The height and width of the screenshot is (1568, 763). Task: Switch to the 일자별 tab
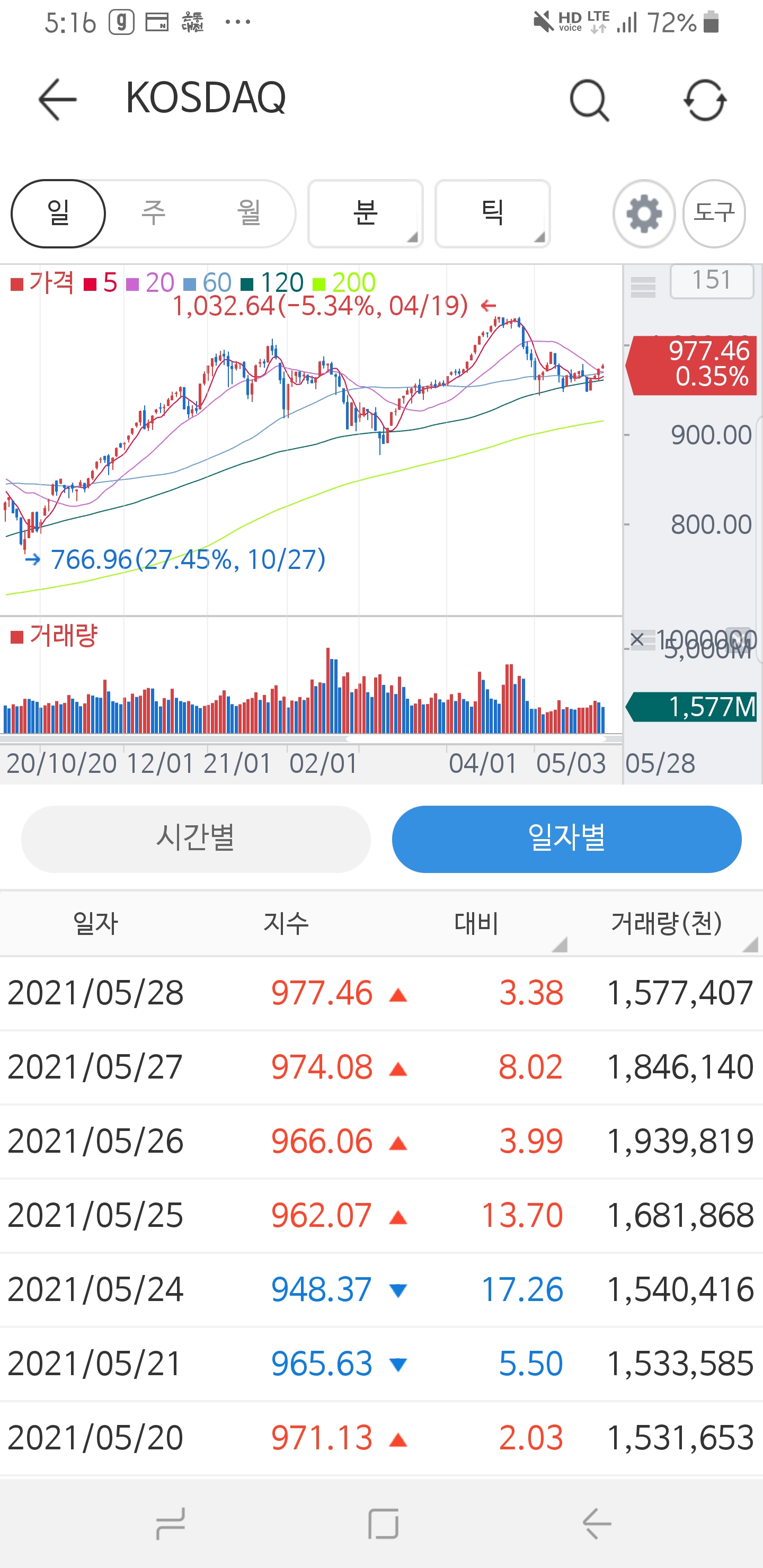pos(566,839)
